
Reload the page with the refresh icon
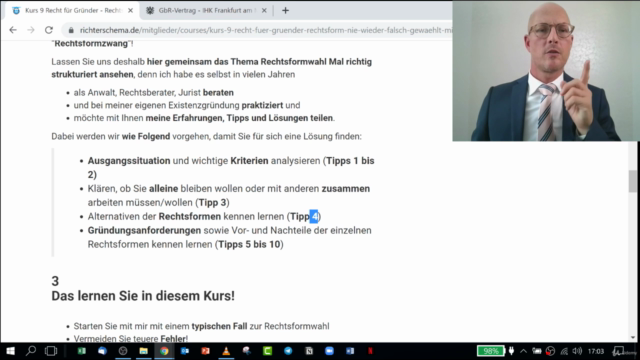click(x=49, y=30)
